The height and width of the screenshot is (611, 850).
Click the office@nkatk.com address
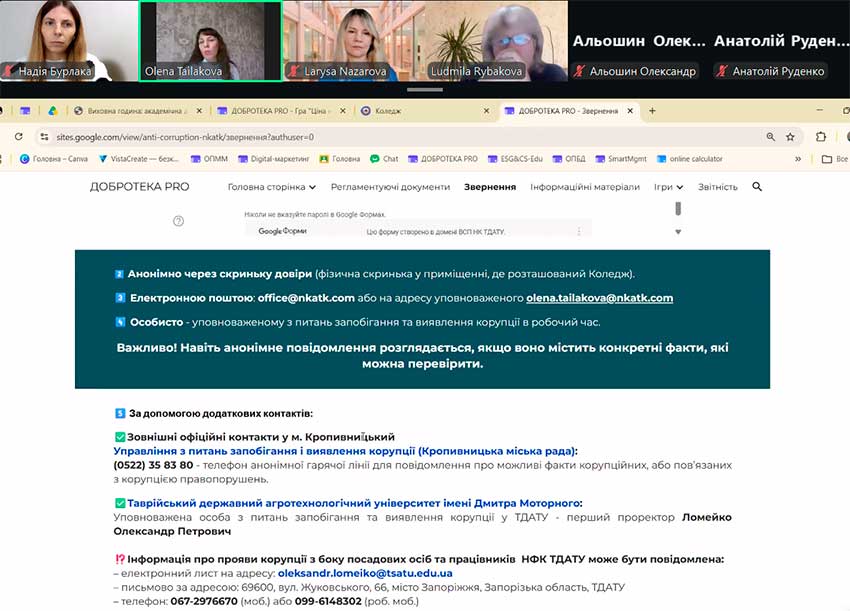tap(306, 298)
